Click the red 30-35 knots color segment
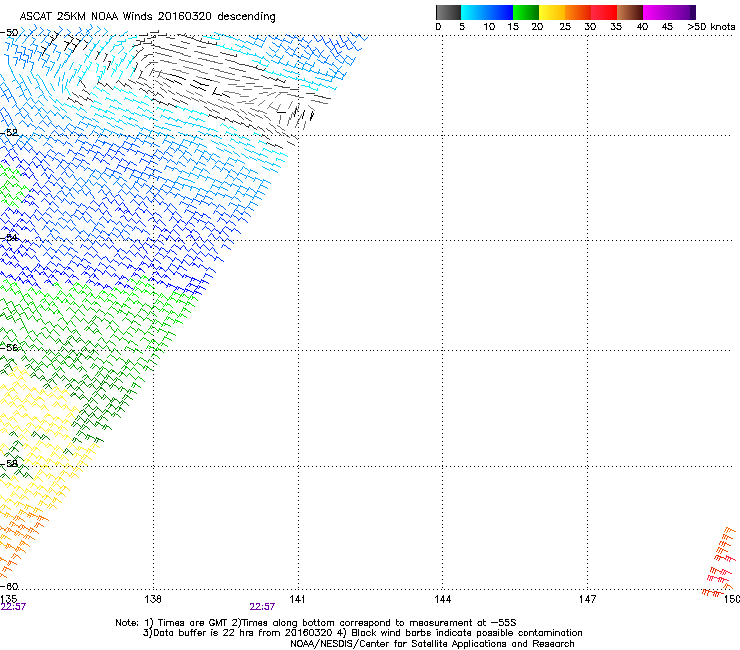The height and width of the screenshot is (650, 740). [x=604, y=12]
